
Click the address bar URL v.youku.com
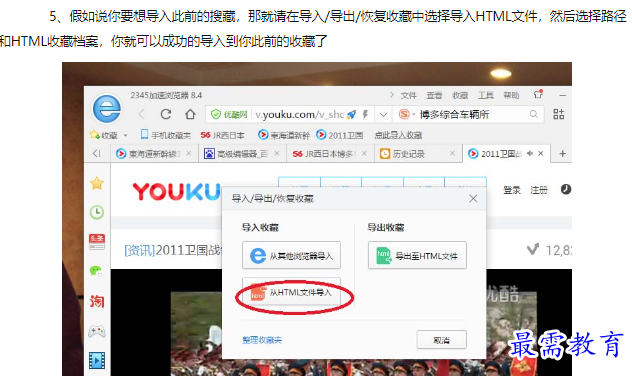299,115
